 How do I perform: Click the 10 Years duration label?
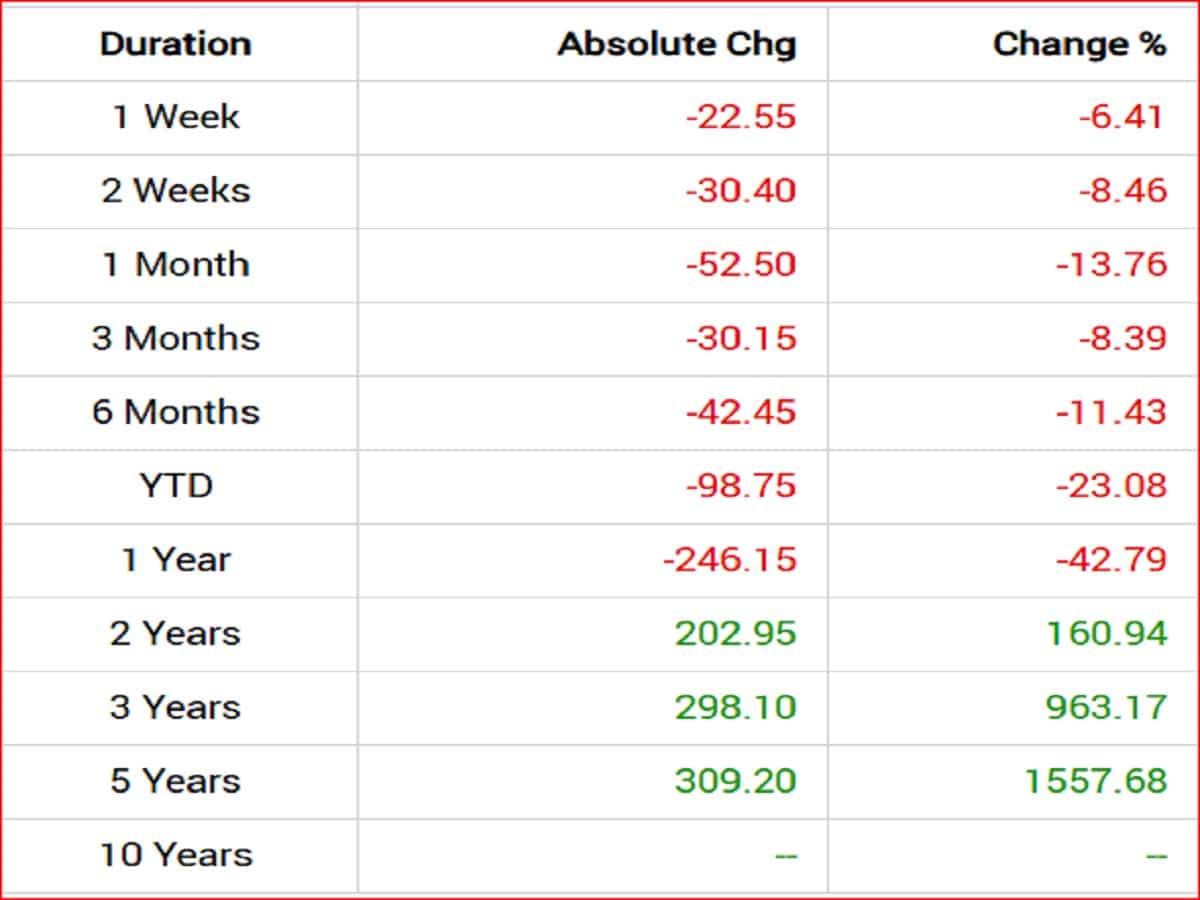[176, 855]
